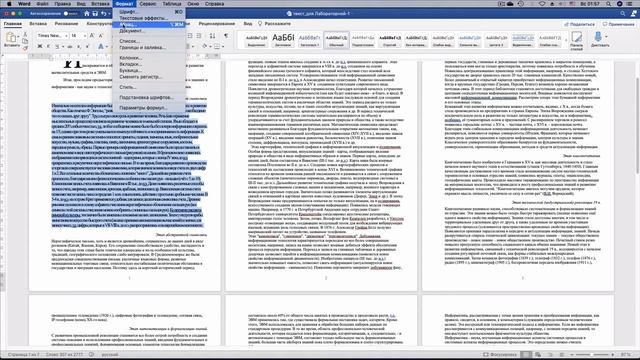Open the Таблица menu bar item
The height and width of the screenshot is (360, 640).
(172, 4)
